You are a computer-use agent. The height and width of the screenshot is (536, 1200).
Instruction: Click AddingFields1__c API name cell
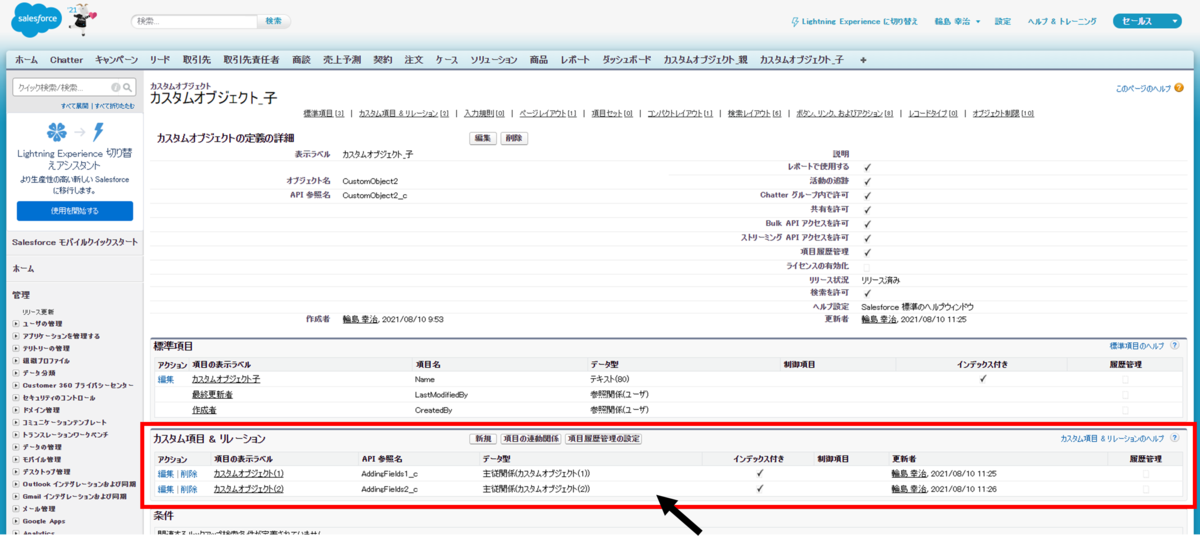390,473
